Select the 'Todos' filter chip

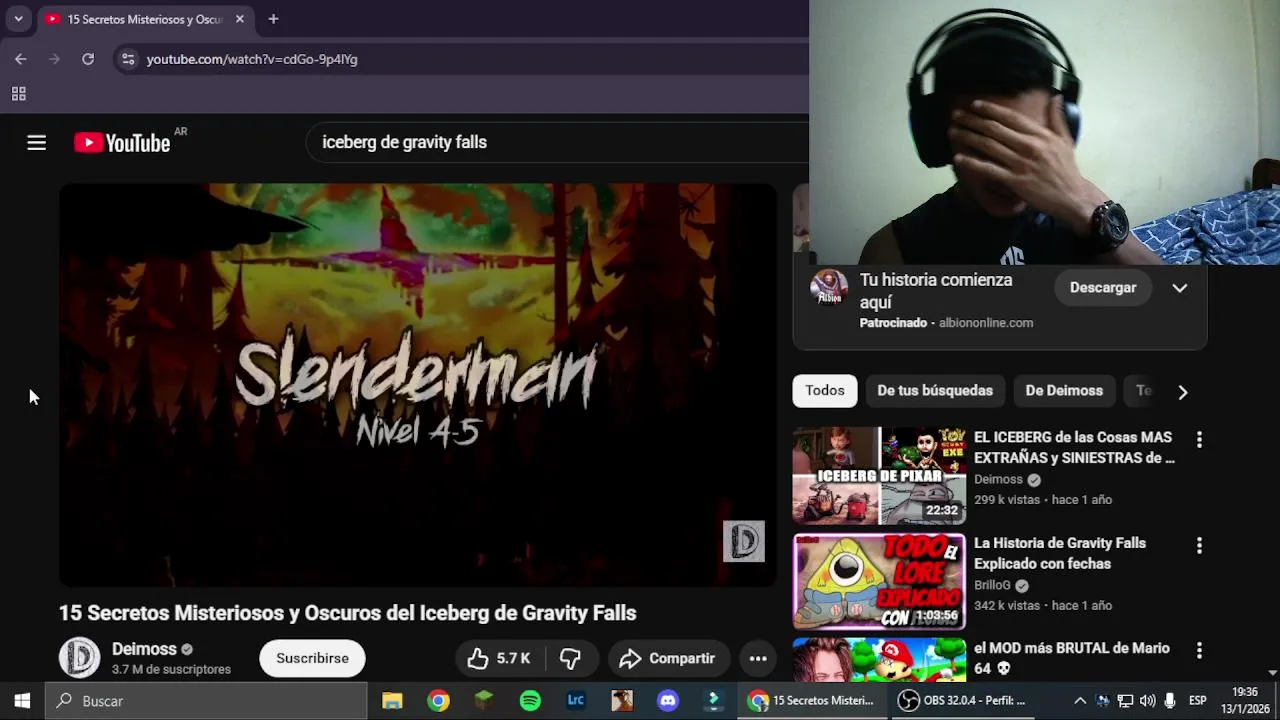coord(825,391)
